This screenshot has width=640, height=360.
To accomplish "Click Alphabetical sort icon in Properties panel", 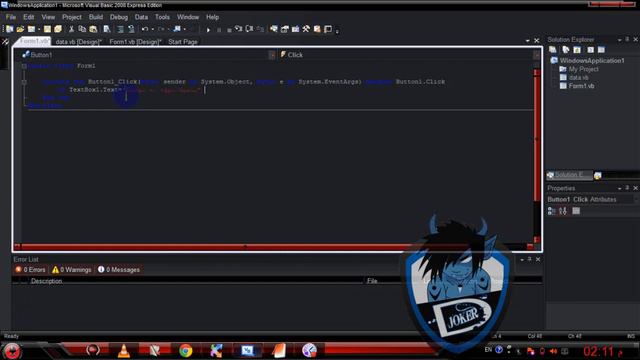I will tap(563, 211).
